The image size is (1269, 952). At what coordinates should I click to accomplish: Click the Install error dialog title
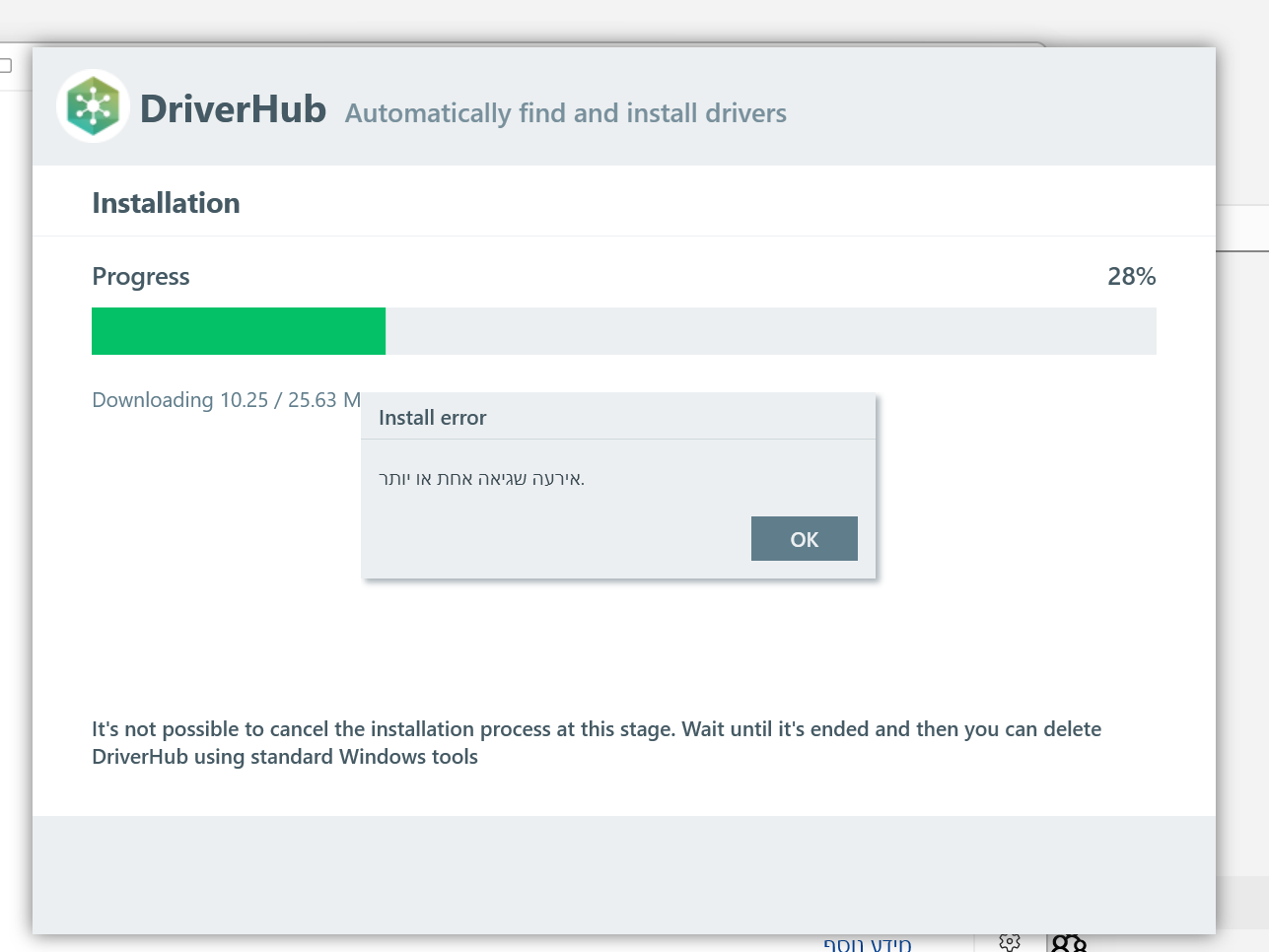tap(432, 417)
